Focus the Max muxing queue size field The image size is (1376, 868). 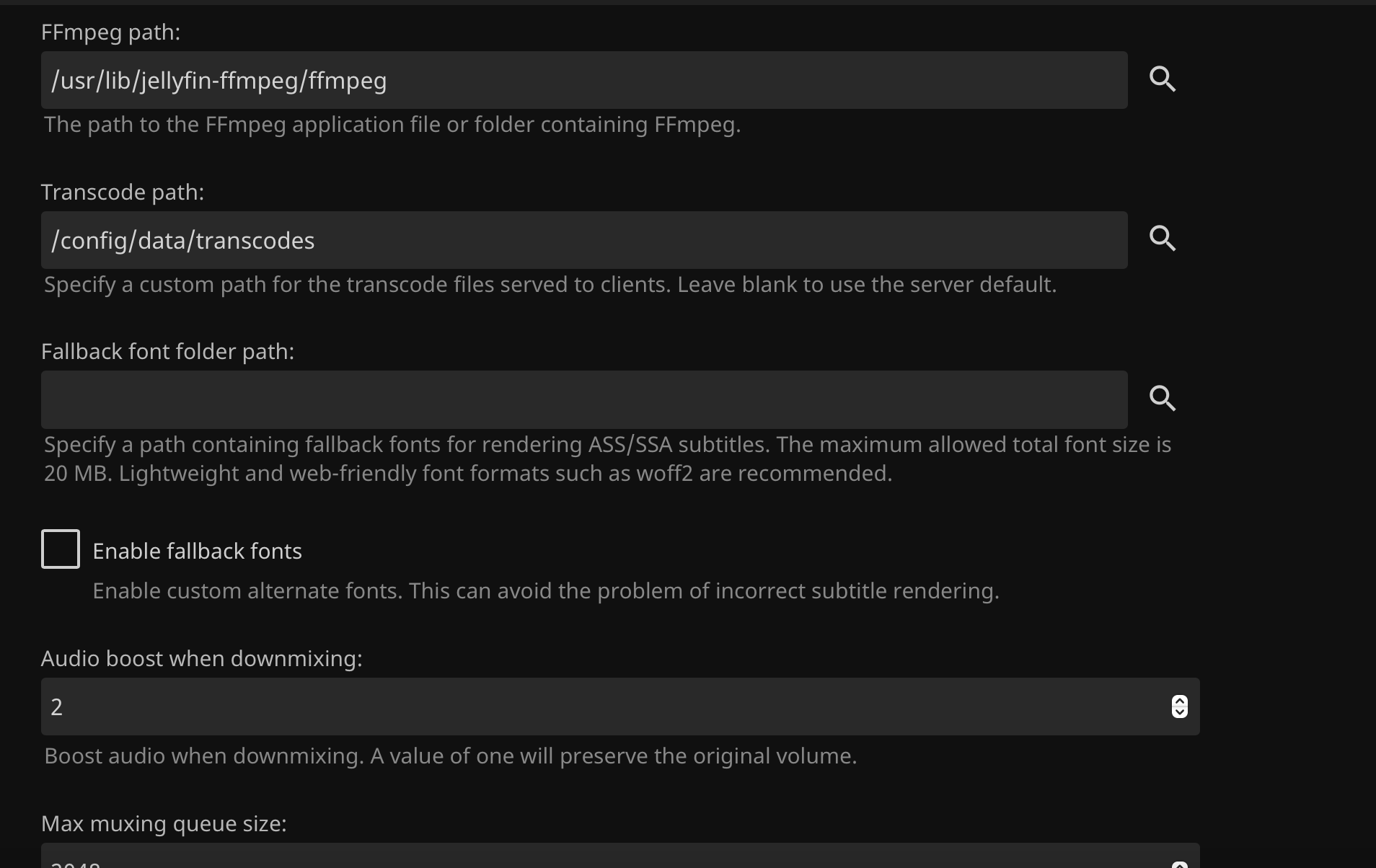tap(606, 859)
